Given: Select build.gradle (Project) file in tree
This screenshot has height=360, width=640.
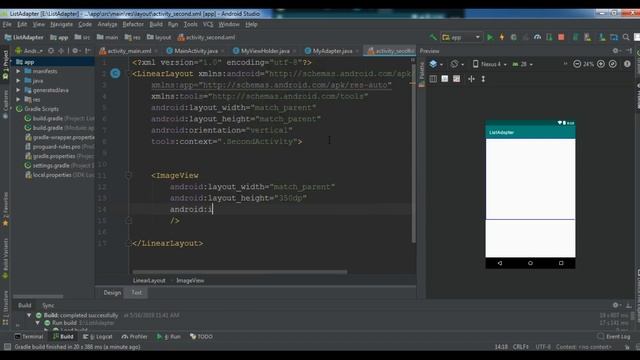Looking at the screenshot, I should [x=59, y=118].
